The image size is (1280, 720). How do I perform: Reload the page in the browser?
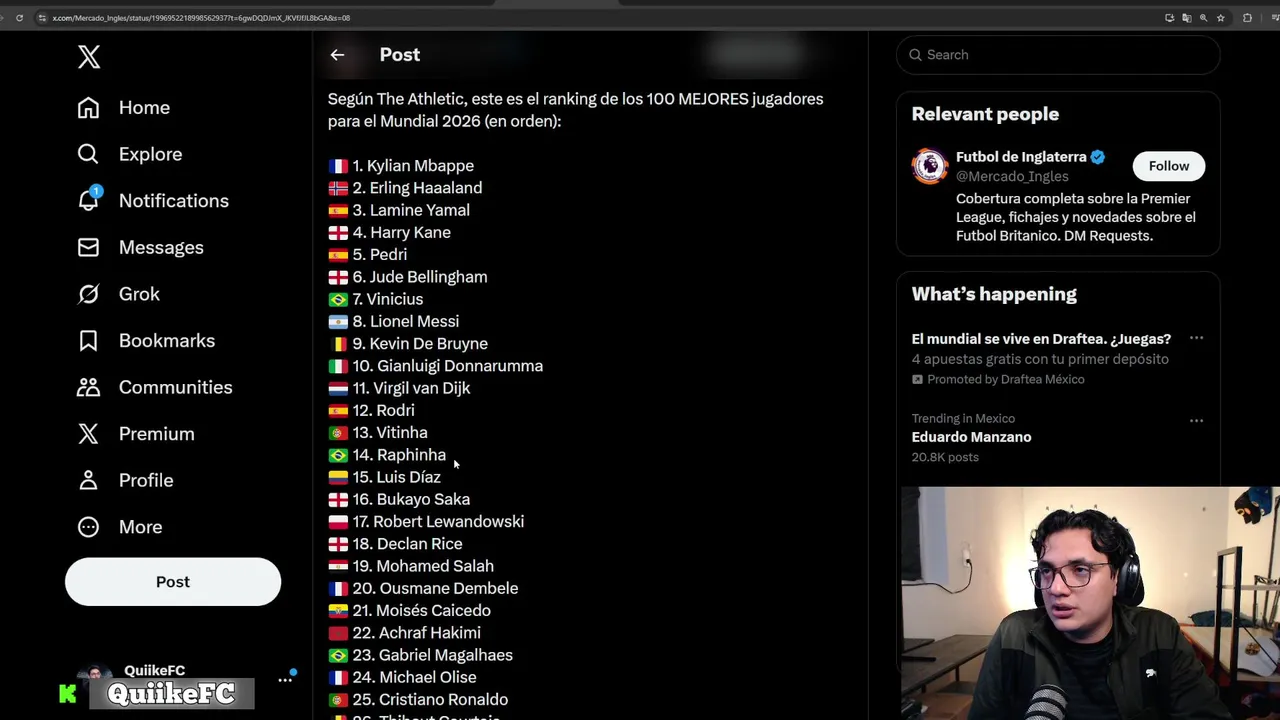coord(19,17)
